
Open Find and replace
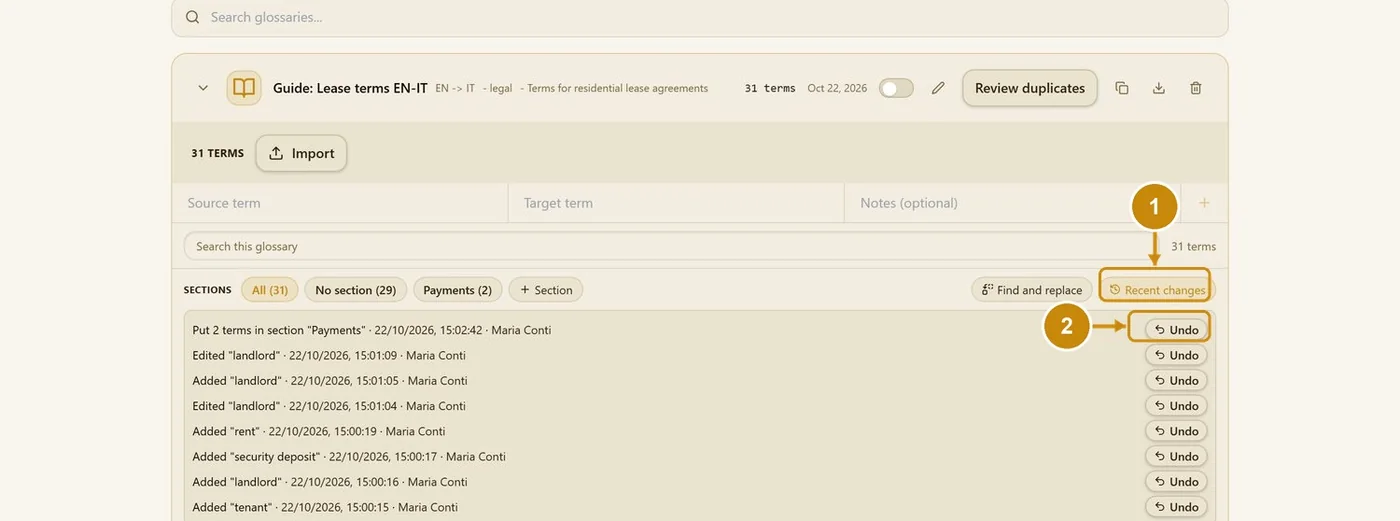click(1032, 290)
